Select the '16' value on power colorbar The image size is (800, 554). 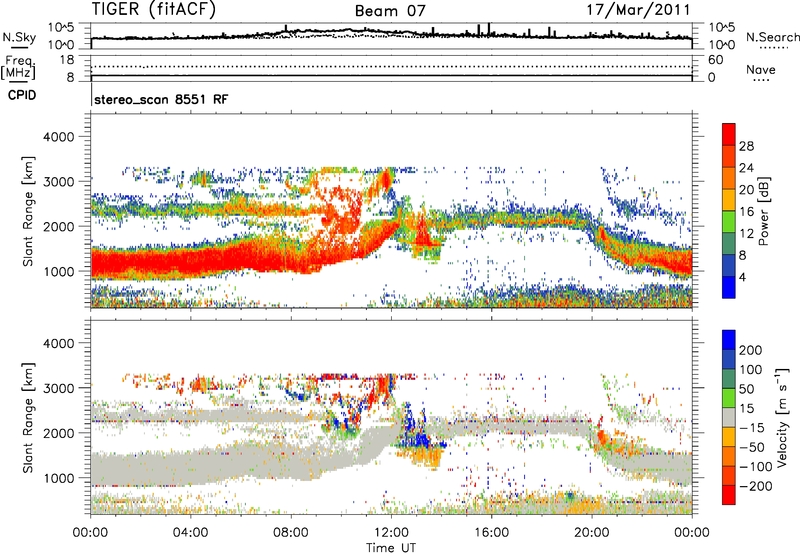pyautogui.click(x=746, y=212)
